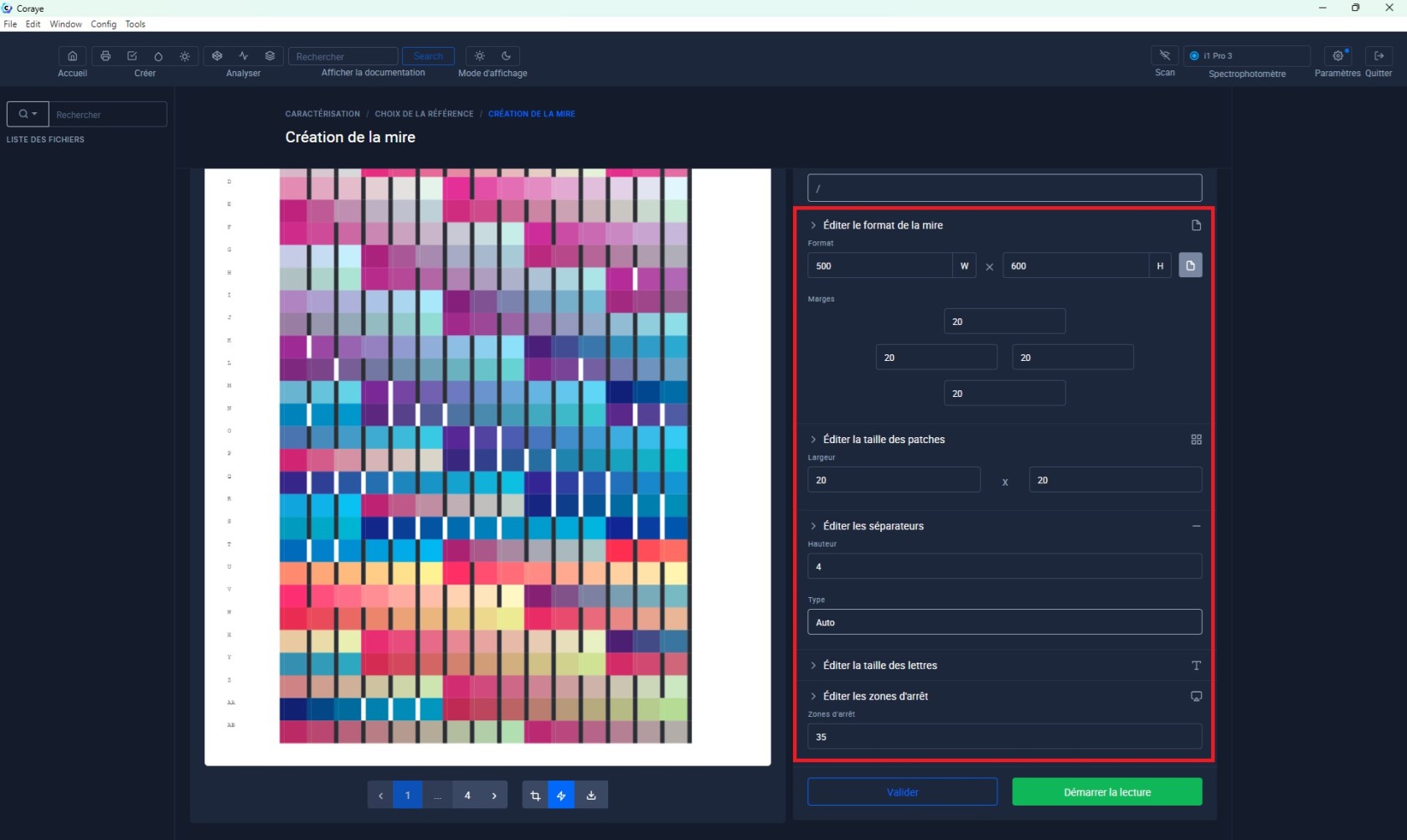This screenshot has height=840, width=1407.
Task: Click the page orientation button after height field
Action: [x=1190, y=265]
